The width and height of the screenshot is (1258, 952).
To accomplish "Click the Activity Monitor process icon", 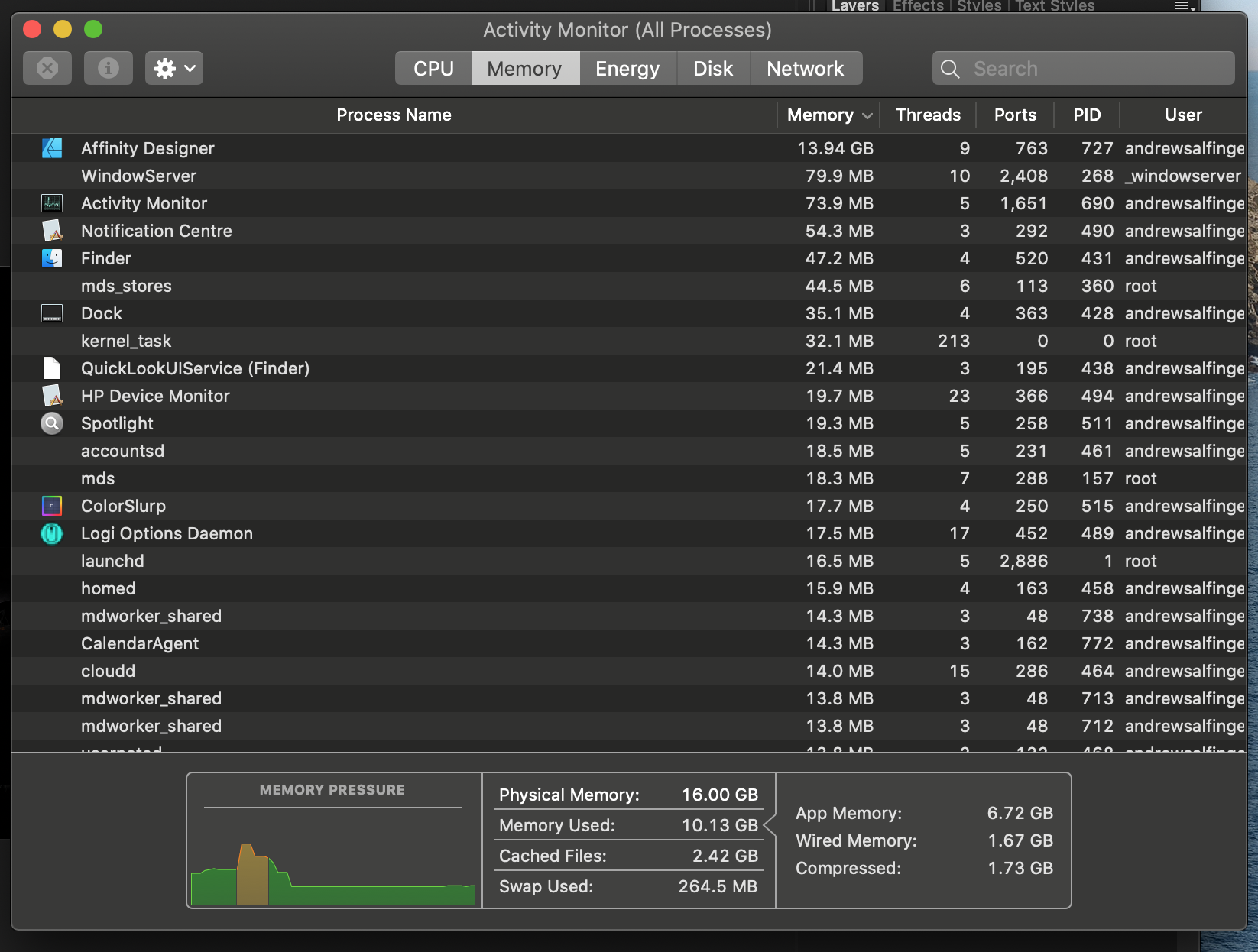I will pyautogui.click(x=52, y=203).
